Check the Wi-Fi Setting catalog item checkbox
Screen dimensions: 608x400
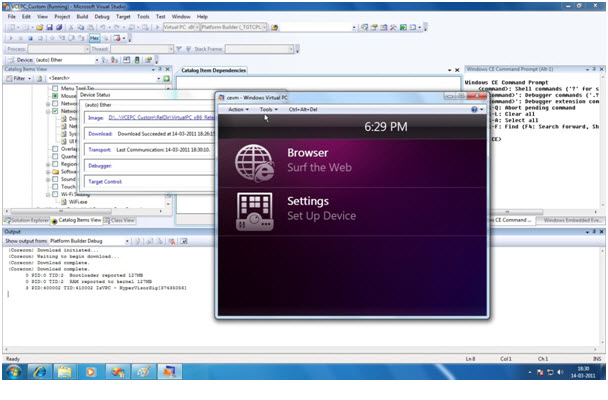55,194
